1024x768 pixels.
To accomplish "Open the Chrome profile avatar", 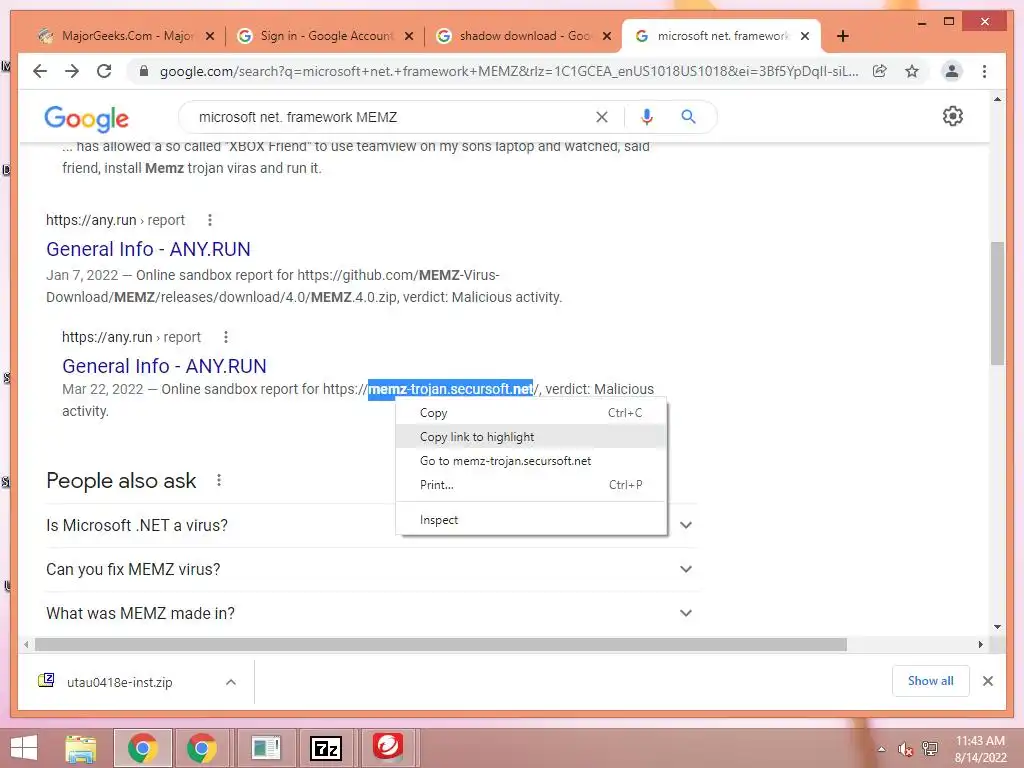I will tap(952, 71).
